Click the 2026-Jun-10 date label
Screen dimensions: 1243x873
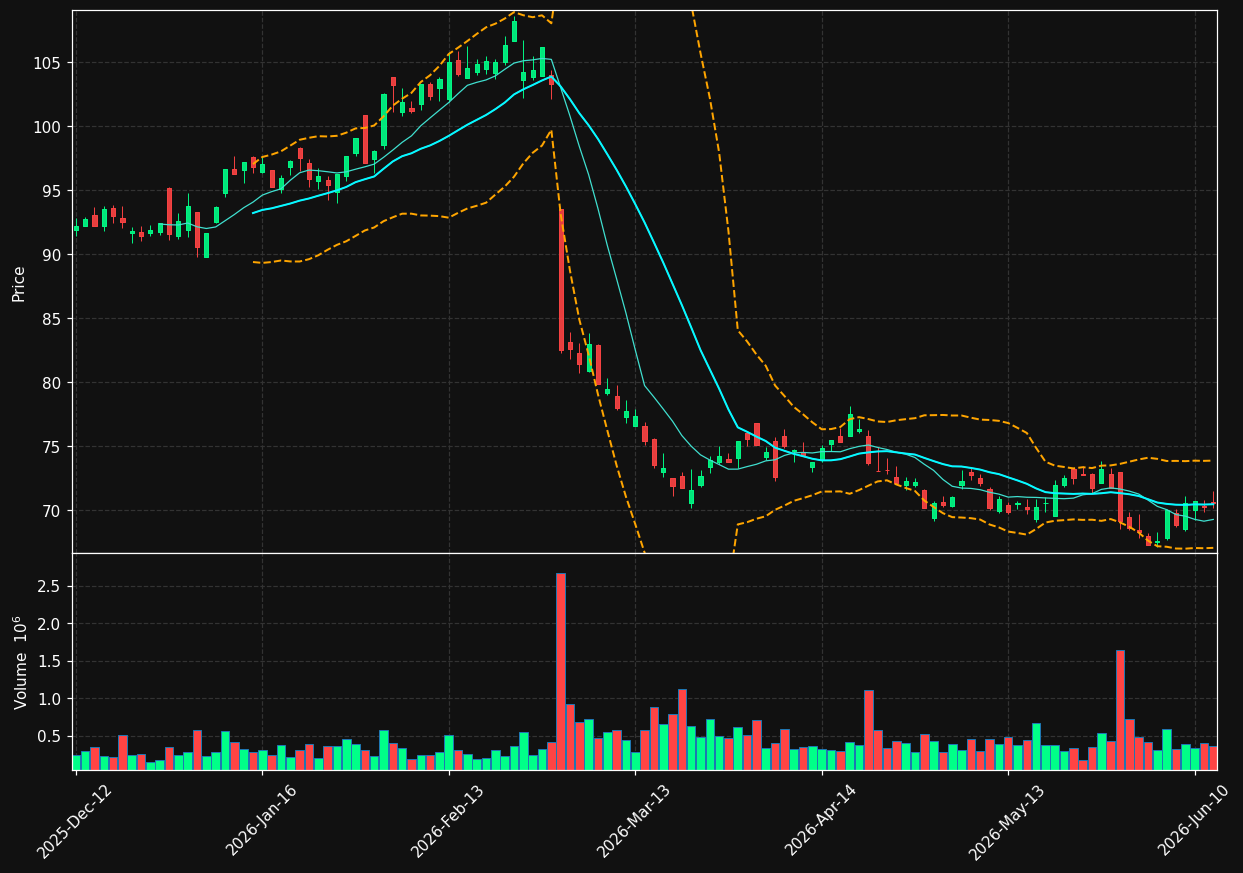tap(1195, 821)
